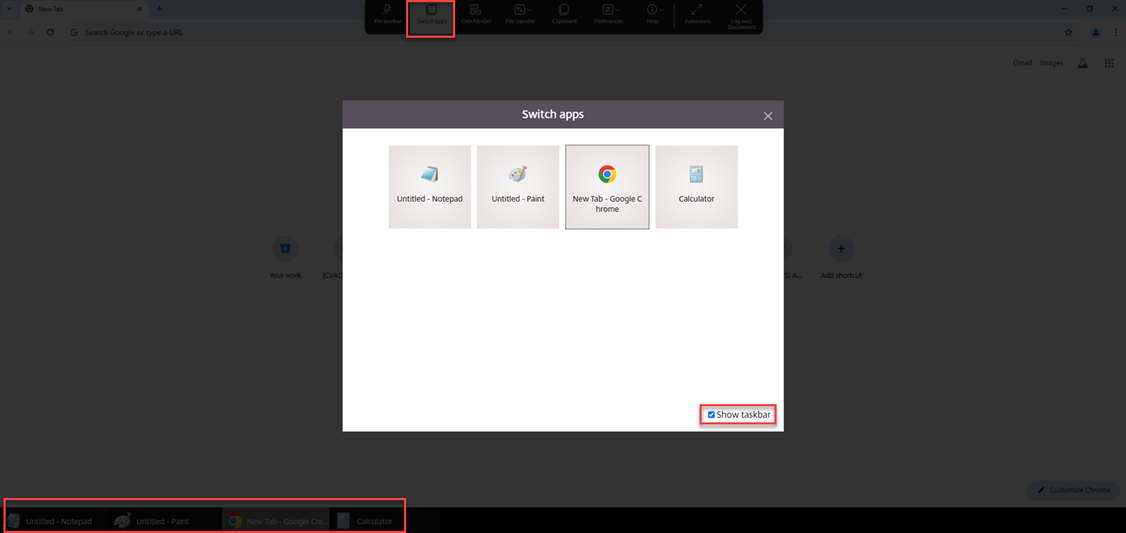Open Untitled - Notepad from the bottom taskbar
This screenshot has width=1126, height=533.
click(57, 521)
